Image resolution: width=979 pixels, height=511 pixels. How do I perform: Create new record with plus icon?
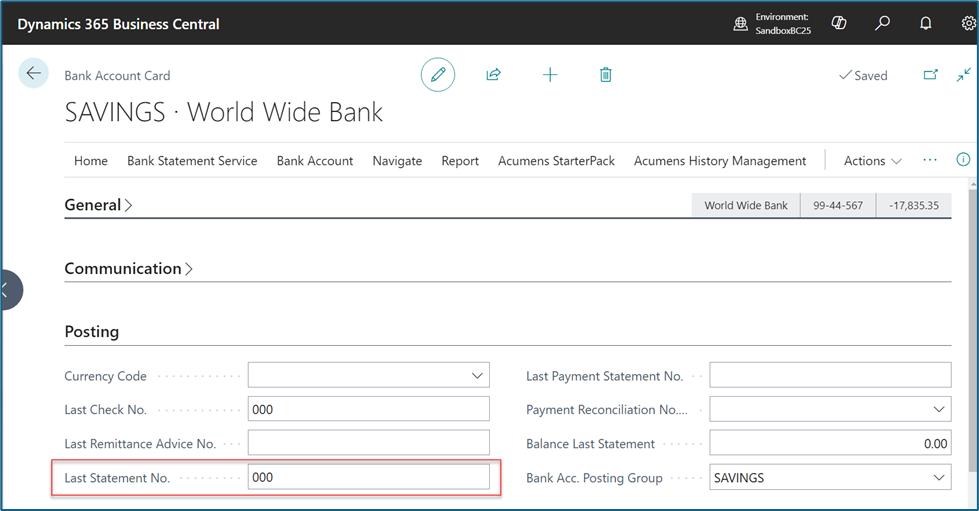(550, 75)
